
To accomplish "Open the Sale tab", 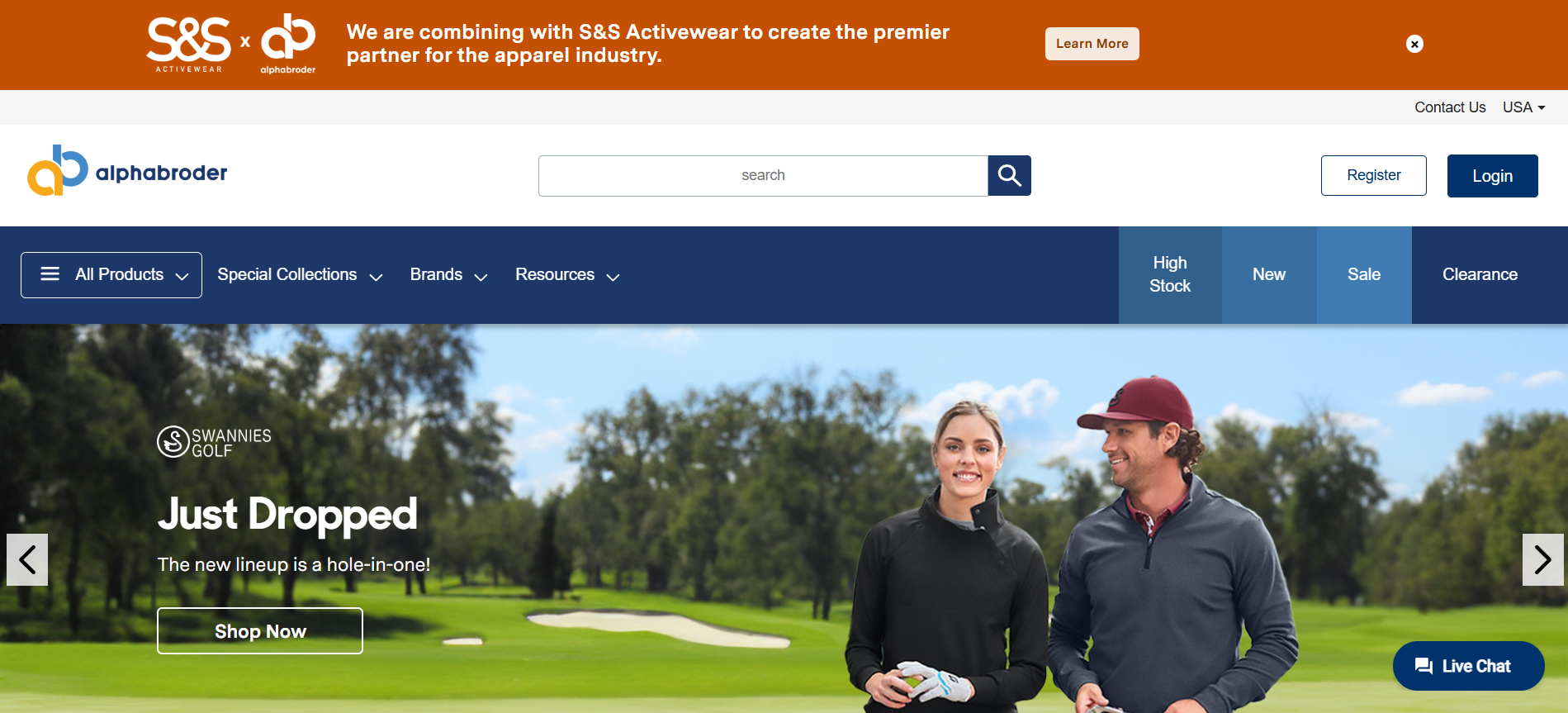I will point(1364,274).
